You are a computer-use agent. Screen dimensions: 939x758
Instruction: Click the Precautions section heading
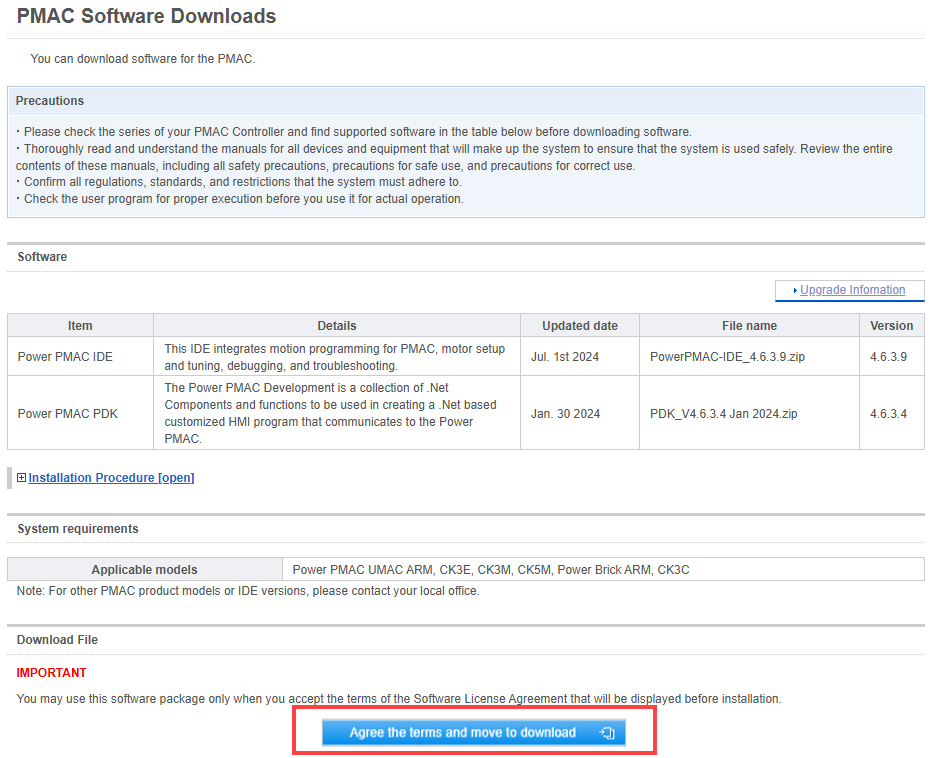tap(50, 101)
